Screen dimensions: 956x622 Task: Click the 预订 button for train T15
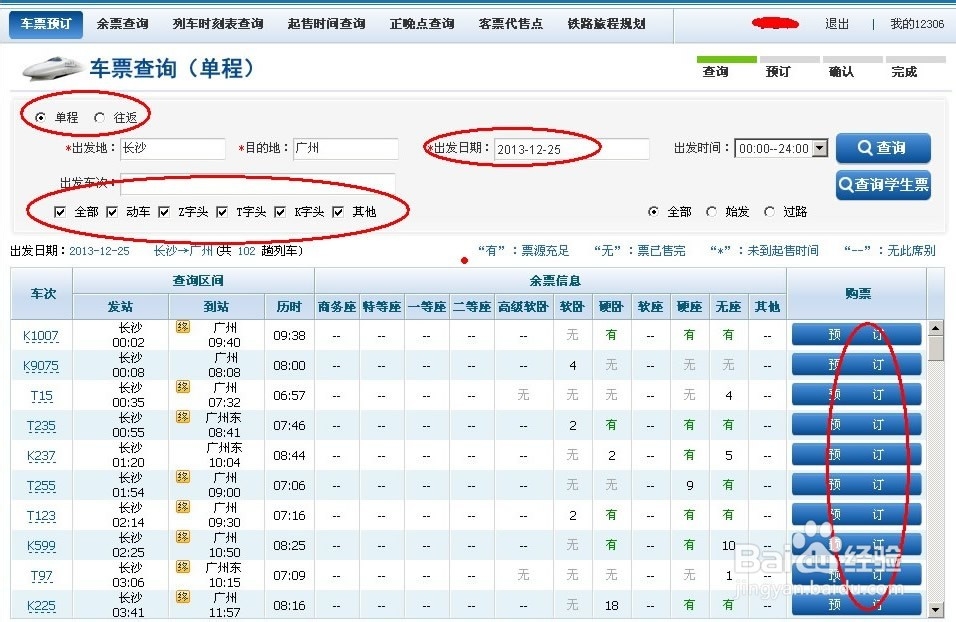856,395
